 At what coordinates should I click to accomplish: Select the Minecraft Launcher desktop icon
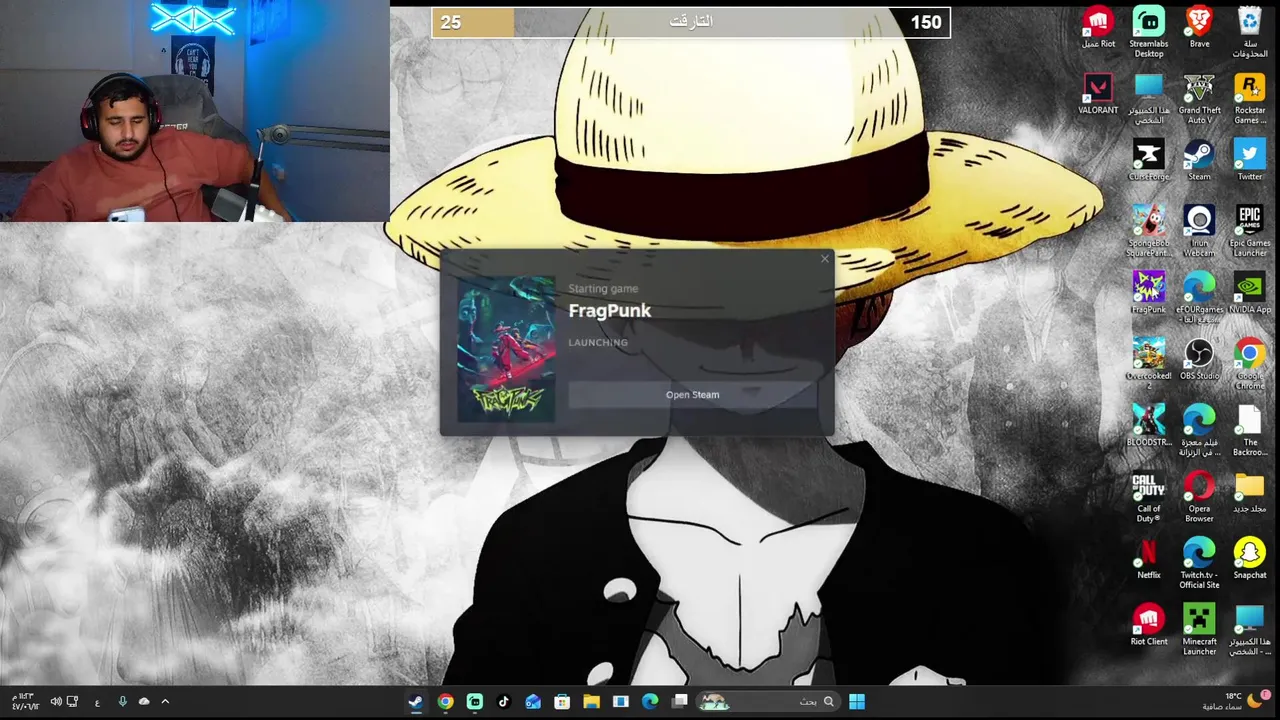pos(1199,630)
